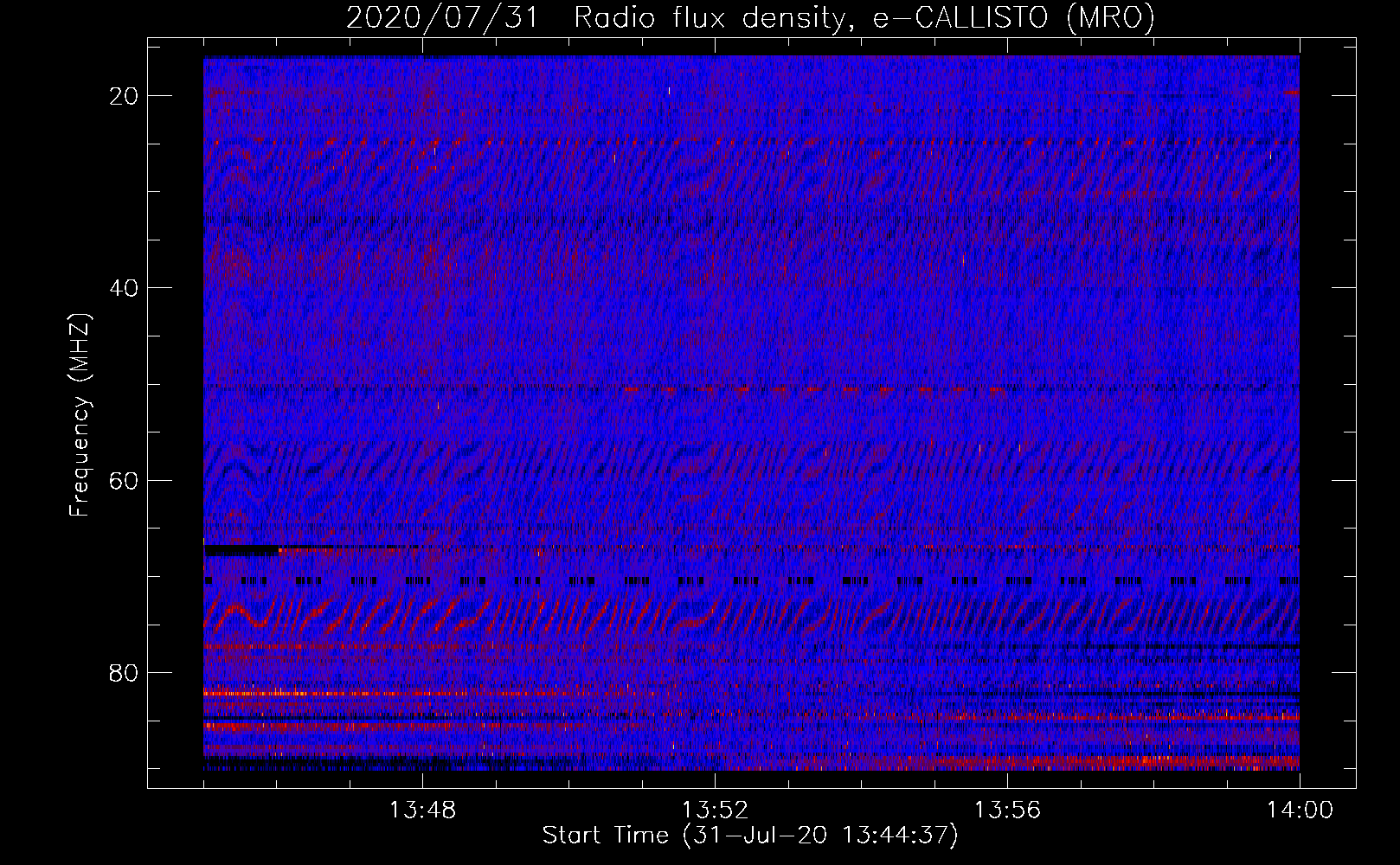Select the 14:00 time tick label

(1300, 811)
